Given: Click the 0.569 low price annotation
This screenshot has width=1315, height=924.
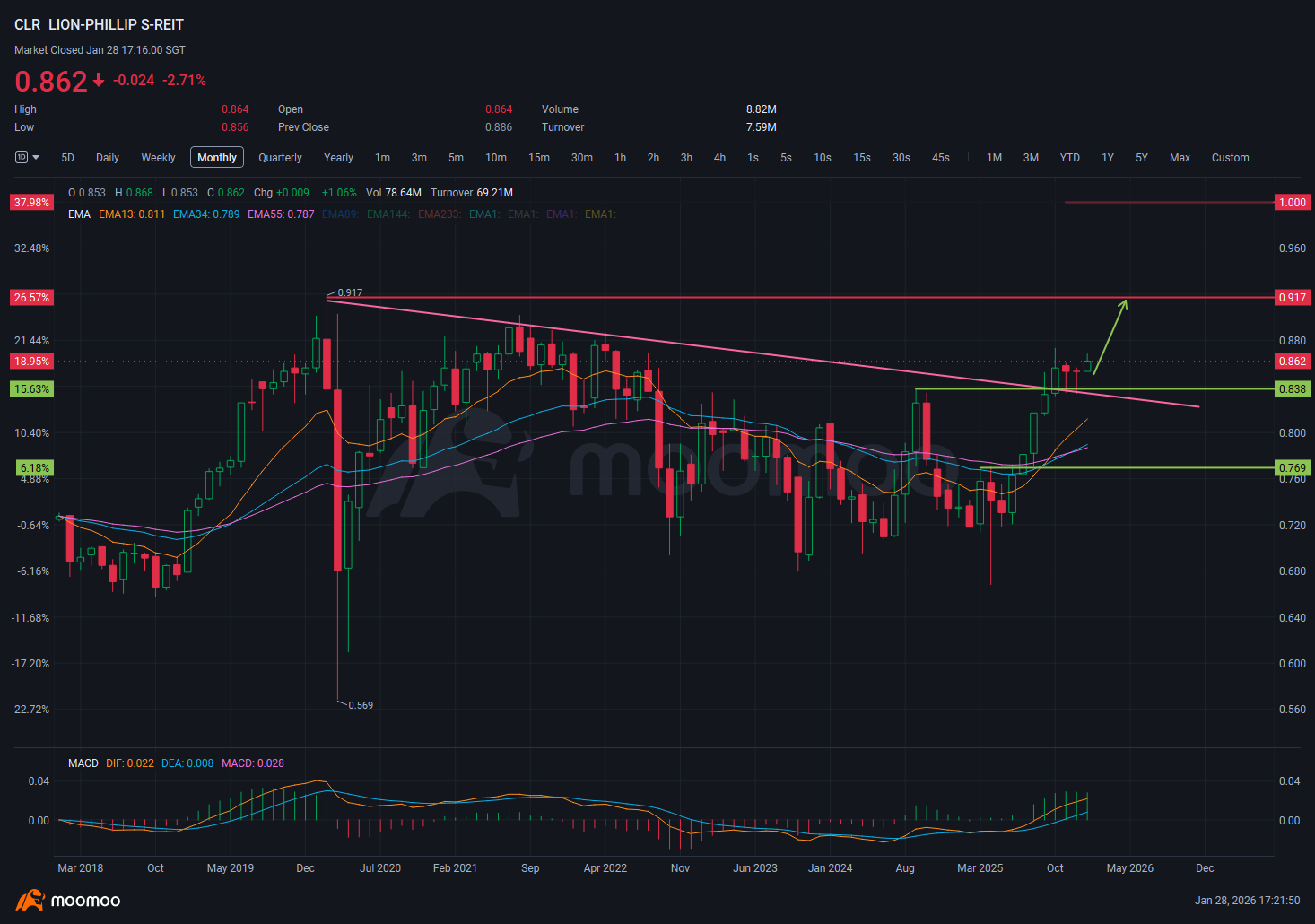Looking at the screenshot, I should (361, 705).
